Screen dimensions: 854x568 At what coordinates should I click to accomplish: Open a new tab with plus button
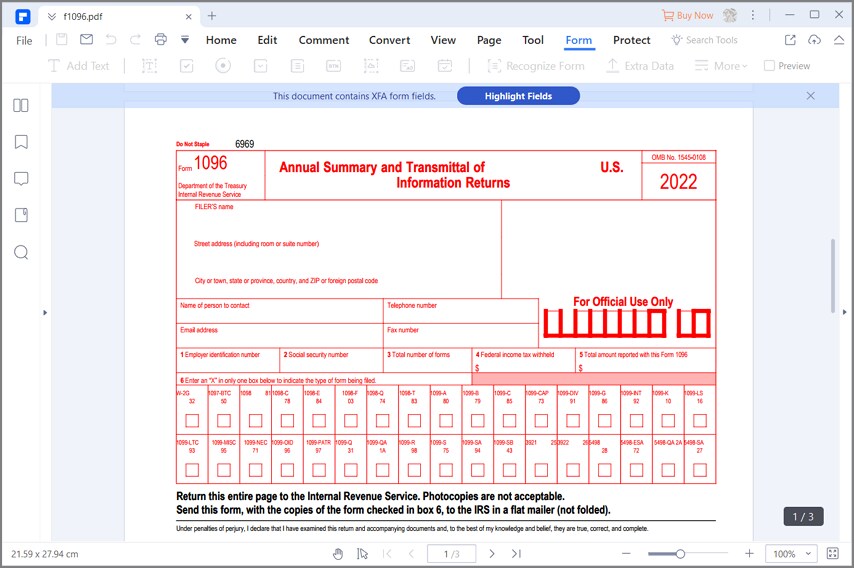[x=212, y=16]
